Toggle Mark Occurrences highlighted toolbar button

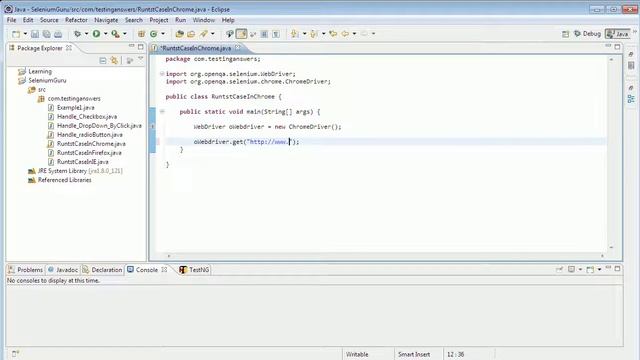pos(241,34)
